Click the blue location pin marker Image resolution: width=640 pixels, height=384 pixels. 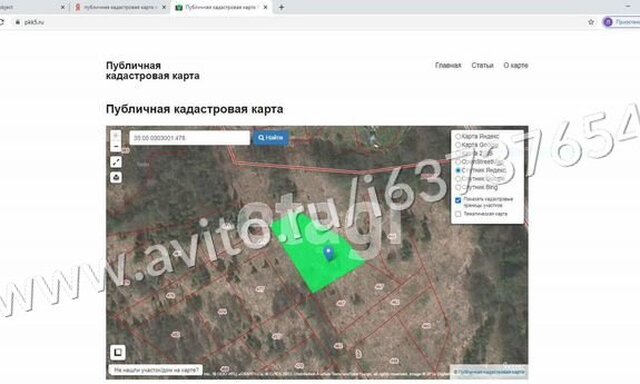coord(329,253)
